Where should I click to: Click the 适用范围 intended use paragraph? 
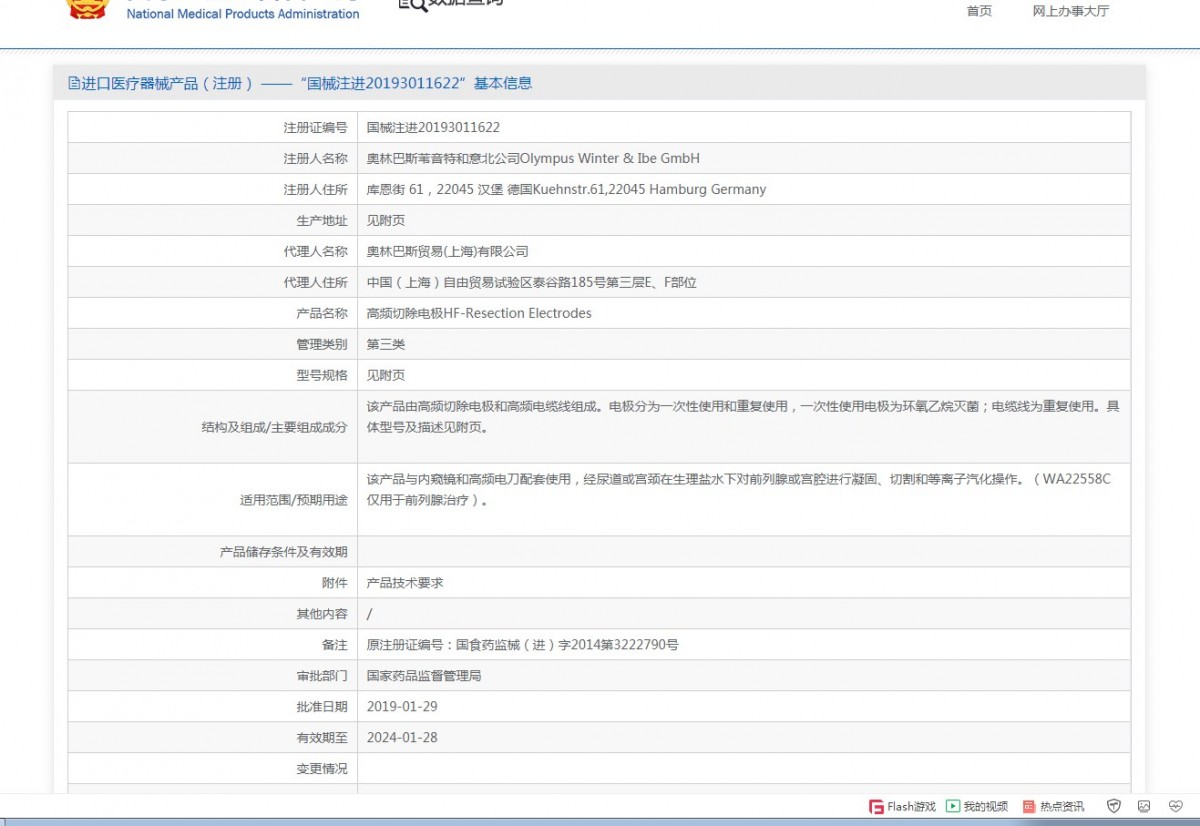pyautogui.click(x=739, y=490)
